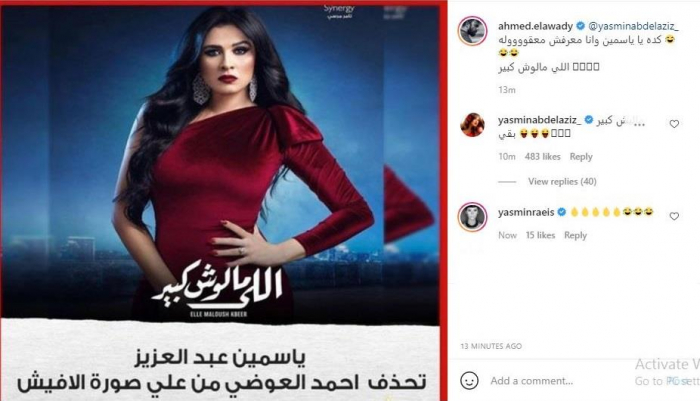Like the yasminabdelaziz_ comment with heart icon

pyautogui.click(x=674, y=124)
